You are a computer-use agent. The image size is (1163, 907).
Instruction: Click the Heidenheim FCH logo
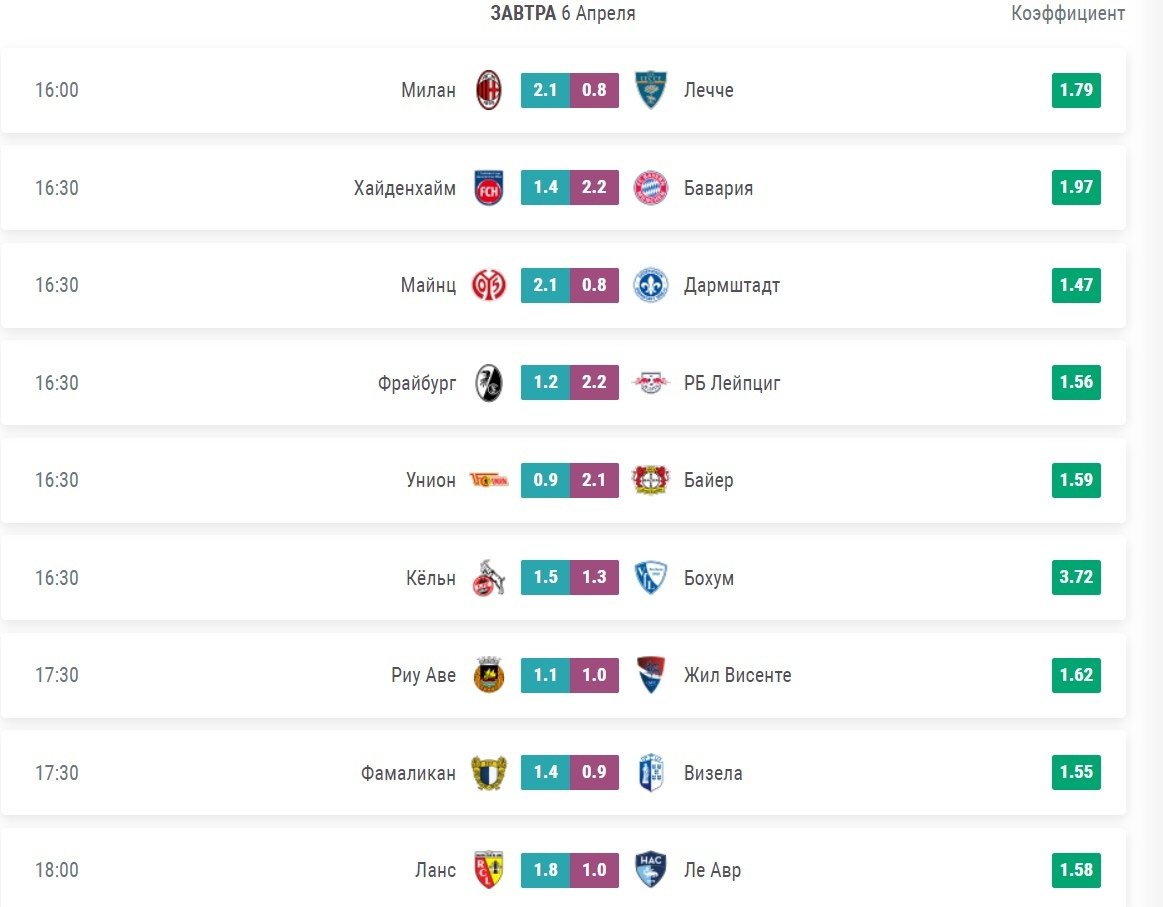pos(489,188)
